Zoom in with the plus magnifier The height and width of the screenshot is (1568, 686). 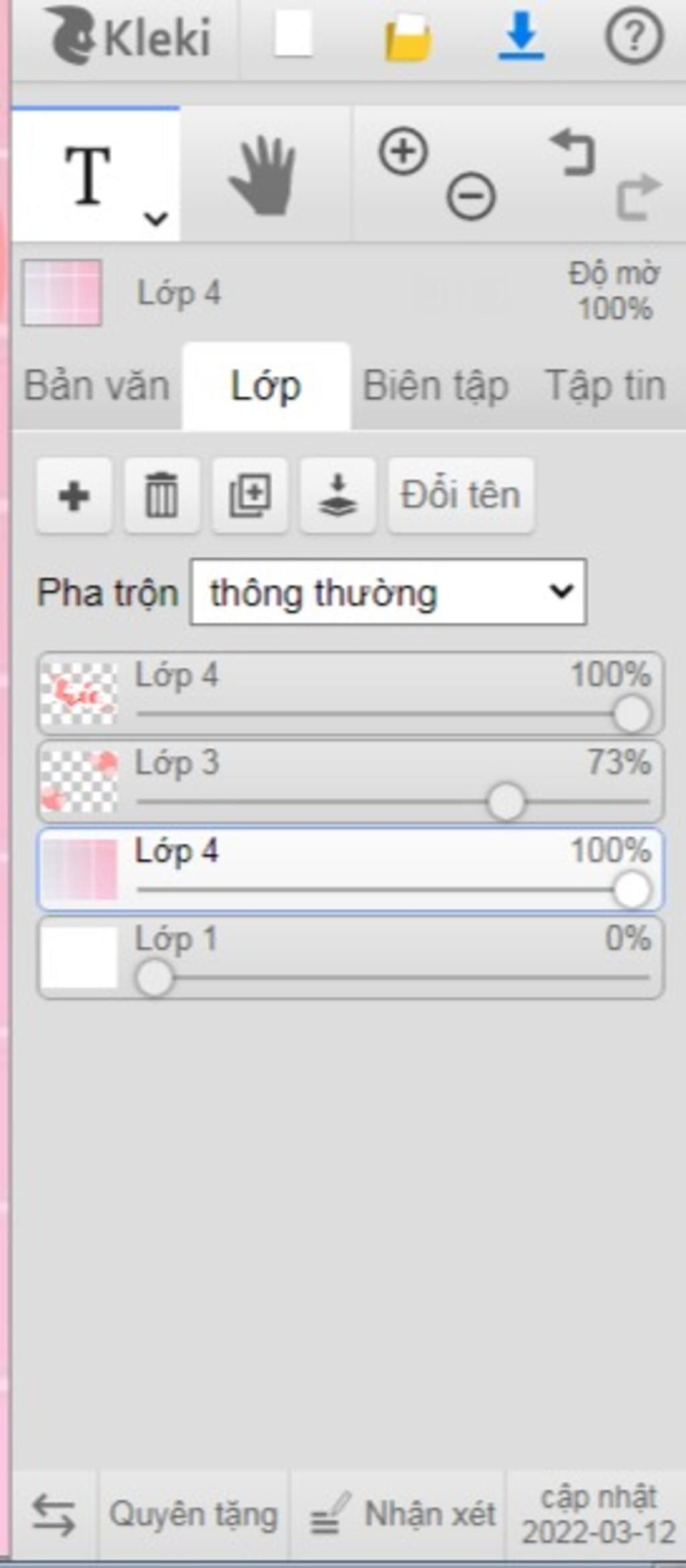click(403, 151)
